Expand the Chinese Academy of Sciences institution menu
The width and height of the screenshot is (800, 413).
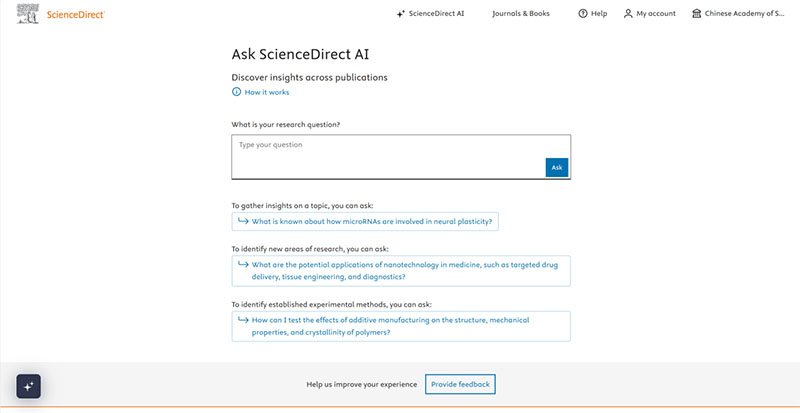coord(745,14)
